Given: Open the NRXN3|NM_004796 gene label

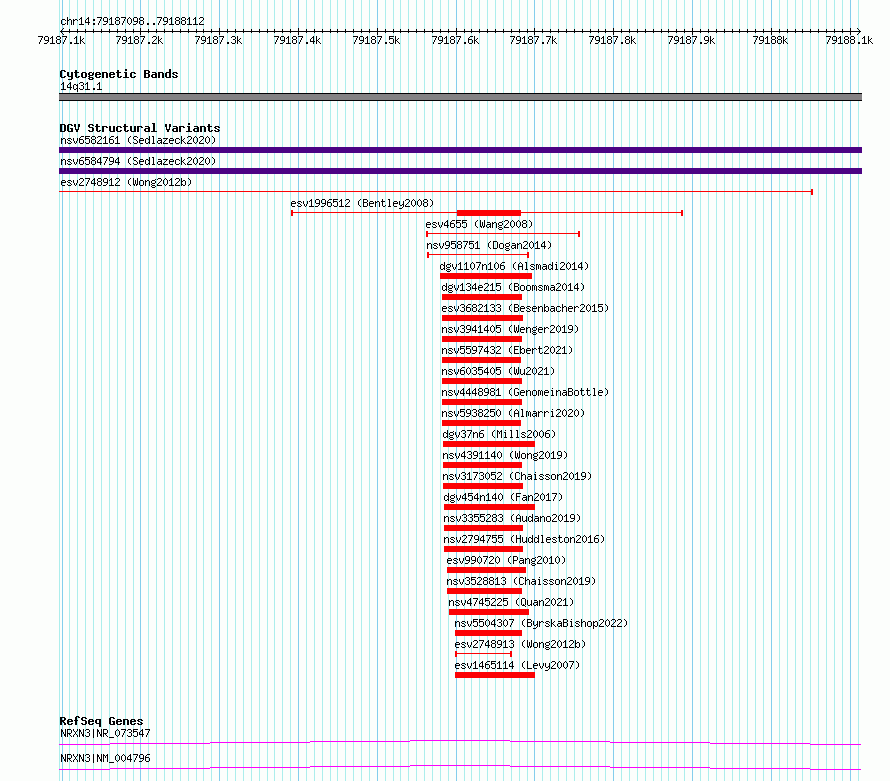Looking at the screenshot, I should (105, 758).
